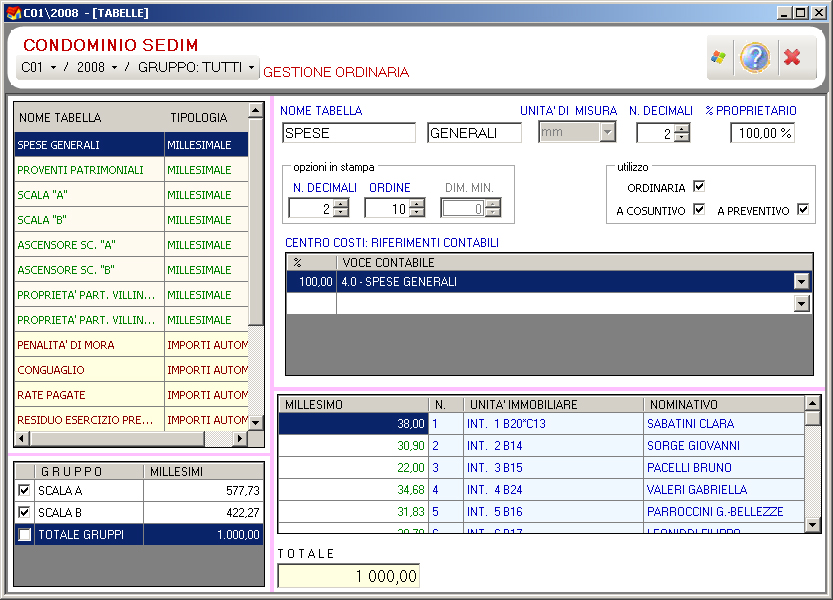The height and width of the screenshot is (600, 833).
Task: Click the VALERI GABRIELLA name cell
Action: (x=724, y=489)
